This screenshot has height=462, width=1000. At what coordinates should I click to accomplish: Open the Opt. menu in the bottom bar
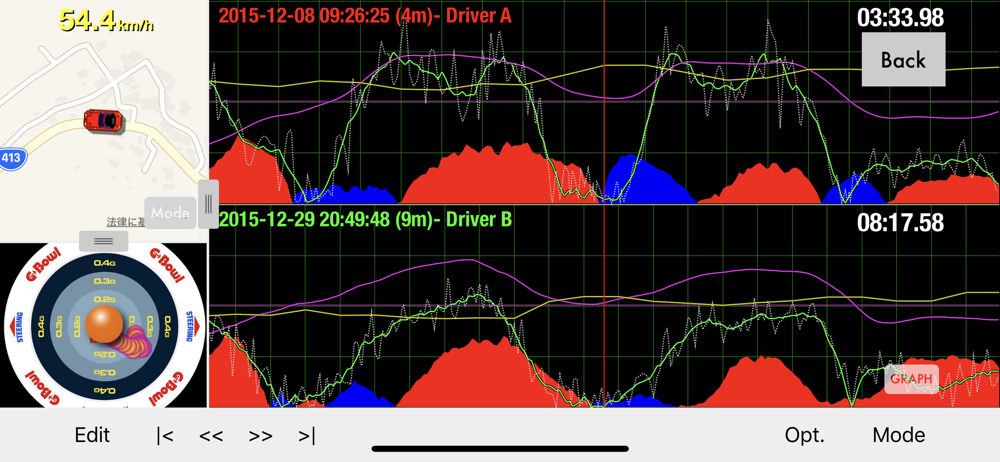805,435
